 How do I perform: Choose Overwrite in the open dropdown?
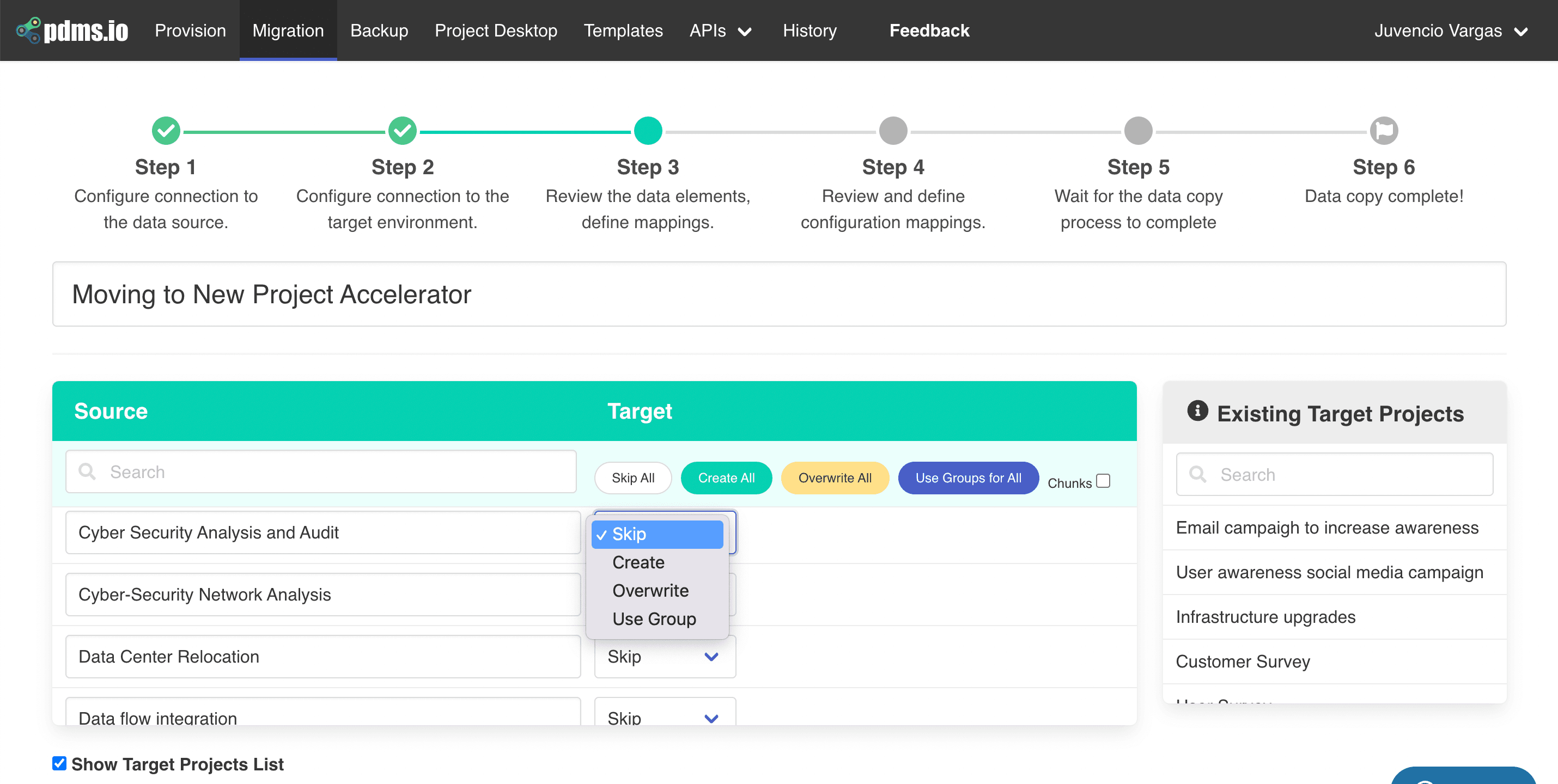coord(657,591)
